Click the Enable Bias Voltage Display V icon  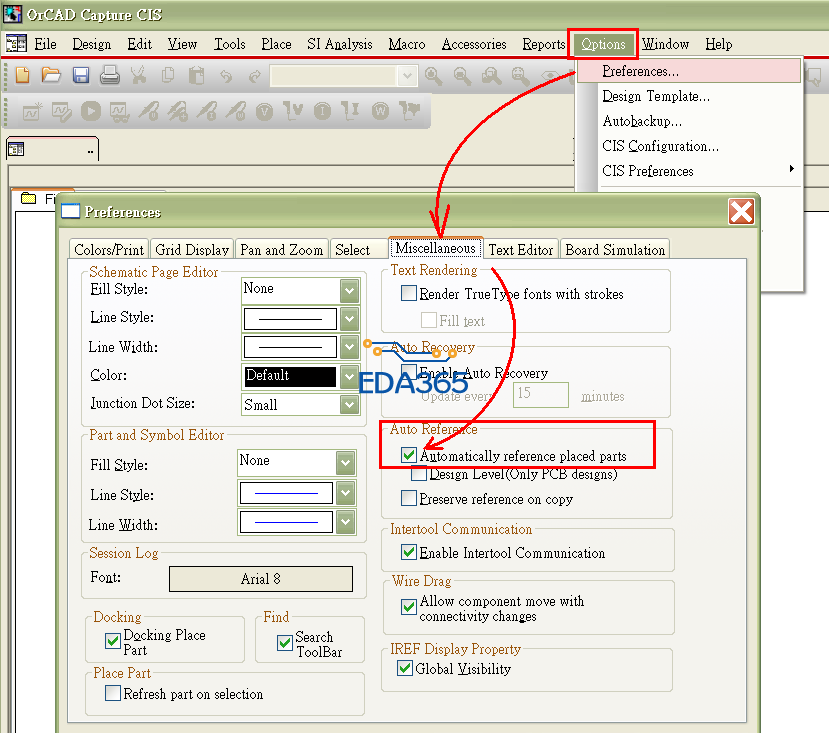click(x=264, y=112)
